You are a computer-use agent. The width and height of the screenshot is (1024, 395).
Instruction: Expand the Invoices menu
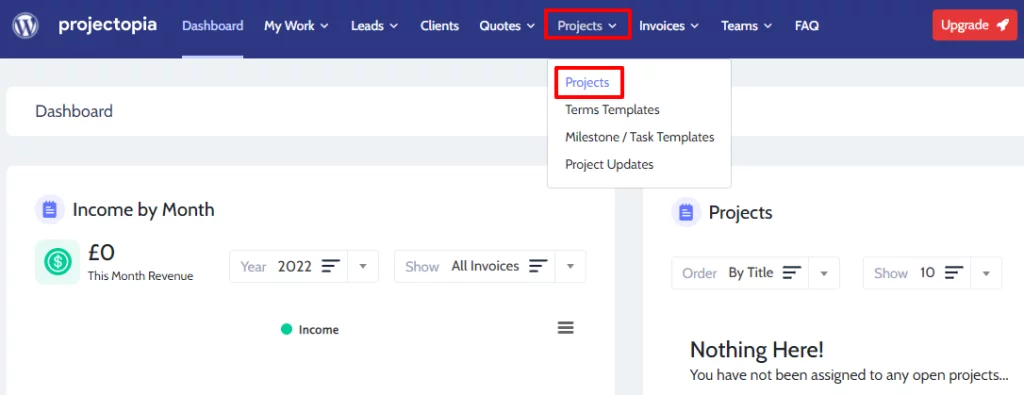click(x=669, y=26)
